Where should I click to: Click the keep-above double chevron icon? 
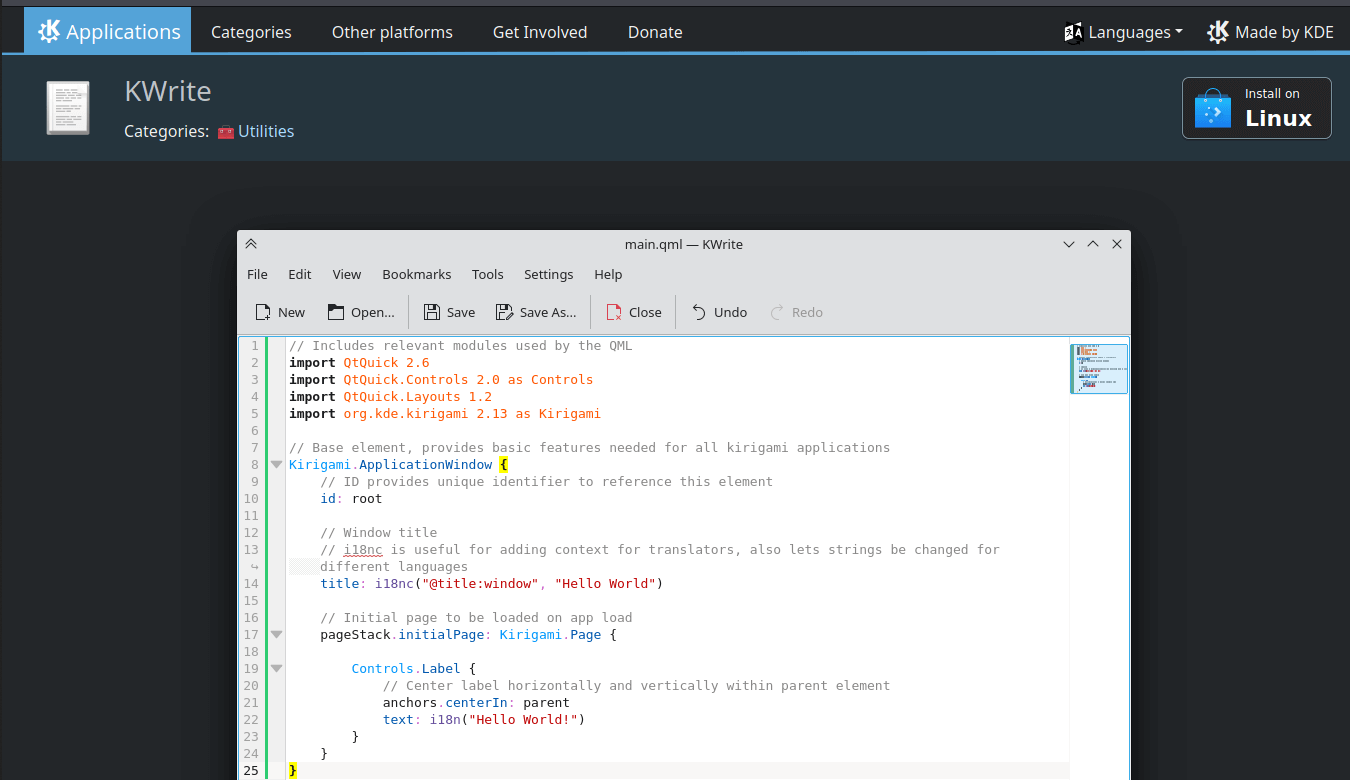pos(251,244)
